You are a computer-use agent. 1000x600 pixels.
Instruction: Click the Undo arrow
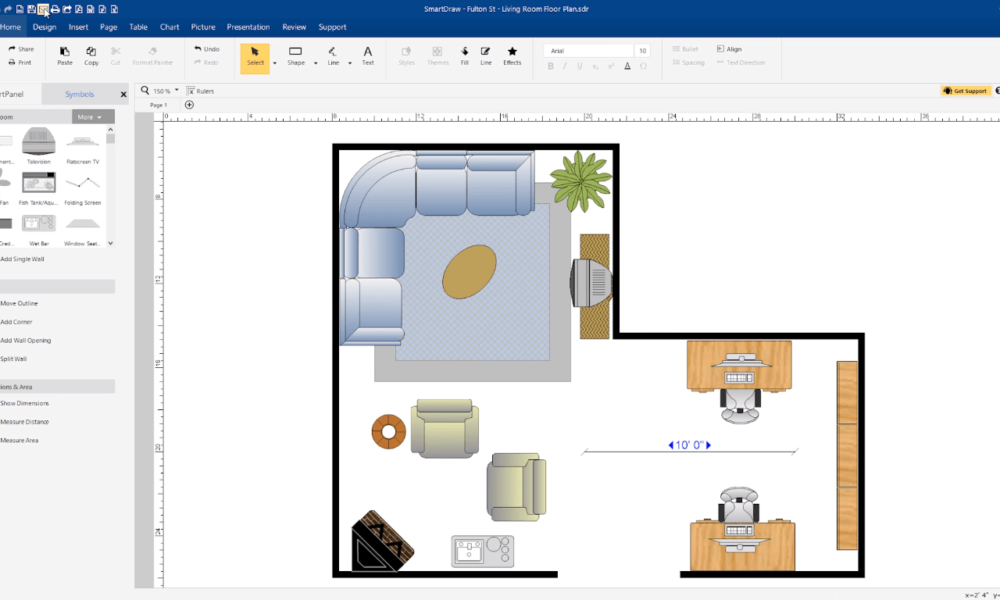tap(207, 49)
